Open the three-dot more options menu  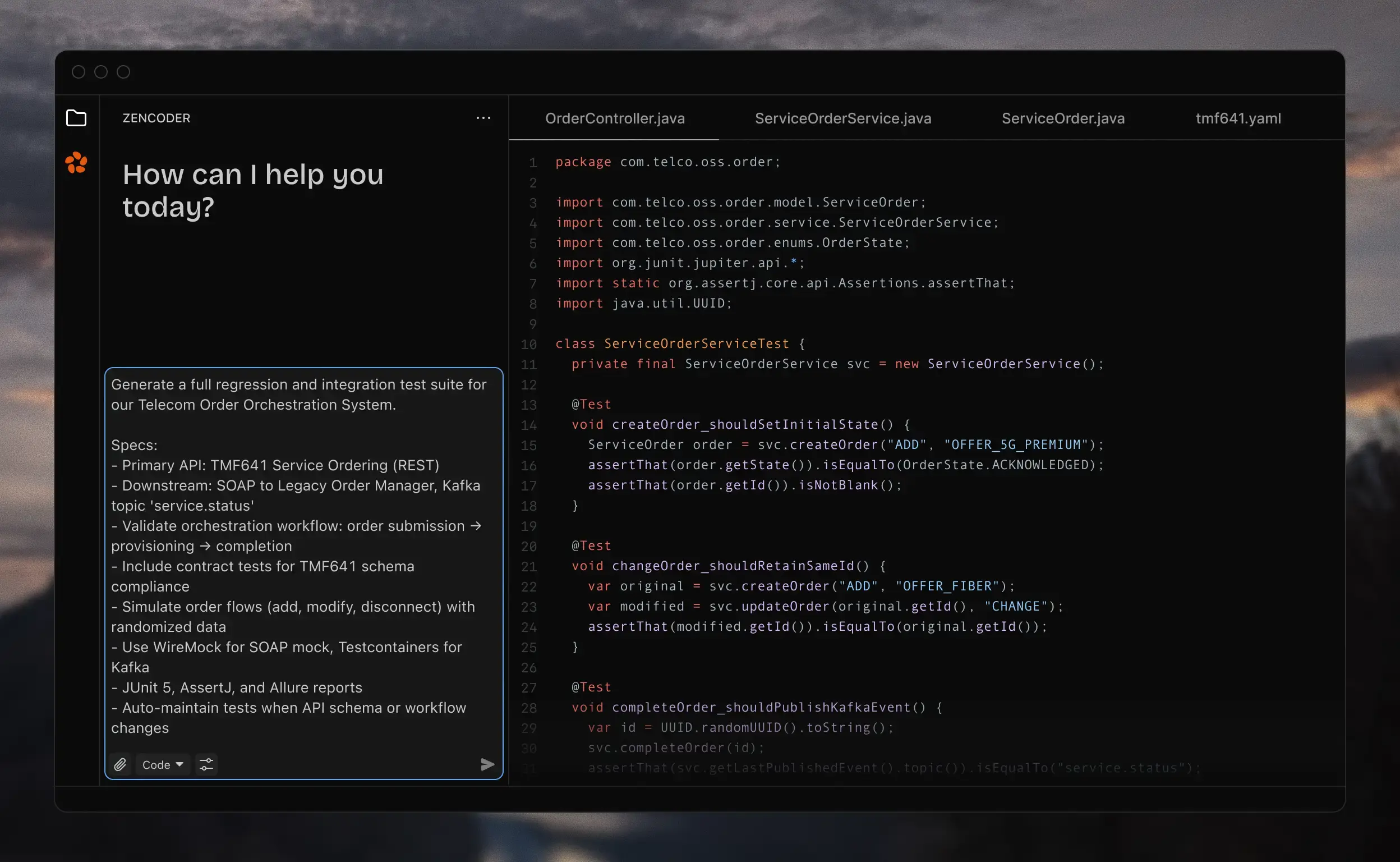point(483,118)
